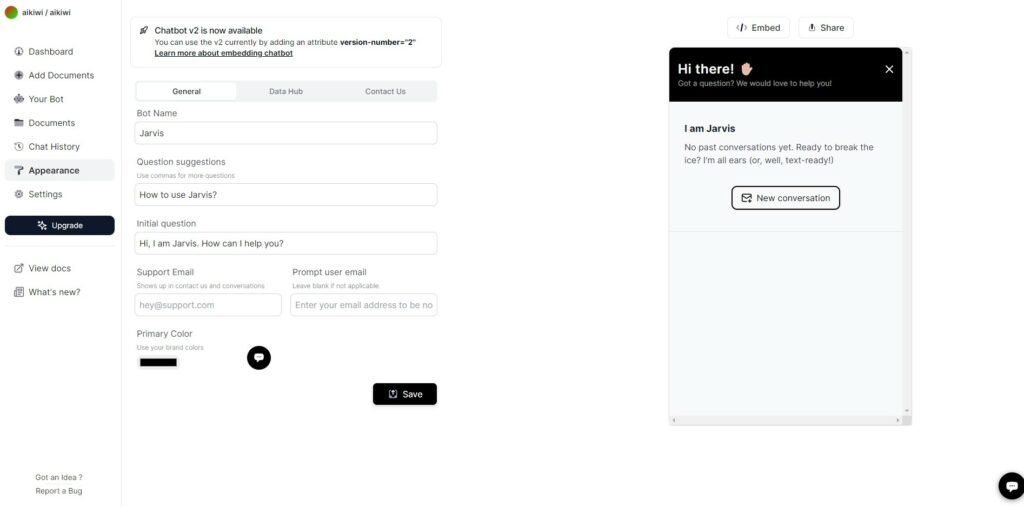Open Learn more about embedding chatbot
Image resolution: width=1024 pixels, height=507 pixels.
(223, 53)
